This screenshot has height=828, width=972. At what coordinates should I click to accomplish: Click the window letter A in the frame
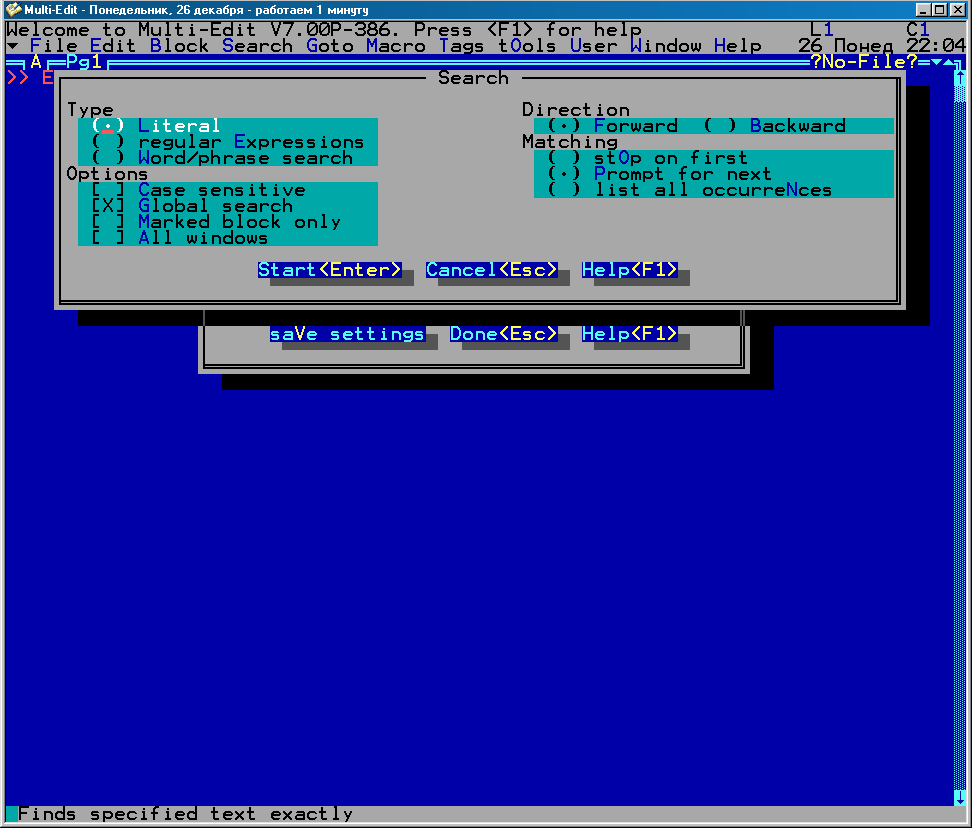tap(36, 62)
